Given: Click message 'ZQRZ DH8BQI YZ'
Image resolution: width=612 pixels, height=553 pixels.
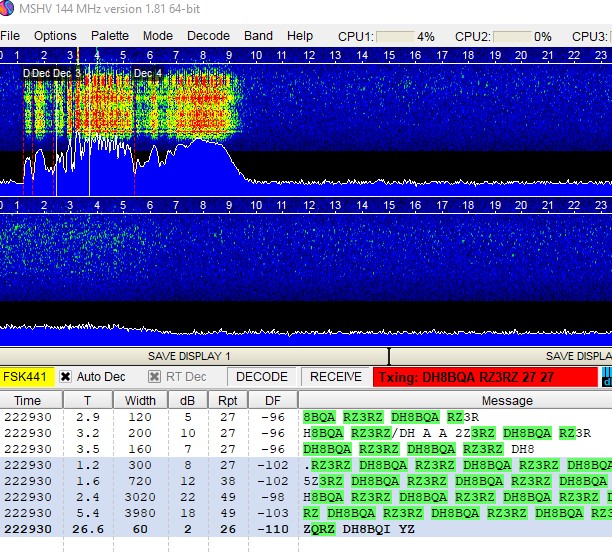Looking at the screenshot, I should coord(359,529).
